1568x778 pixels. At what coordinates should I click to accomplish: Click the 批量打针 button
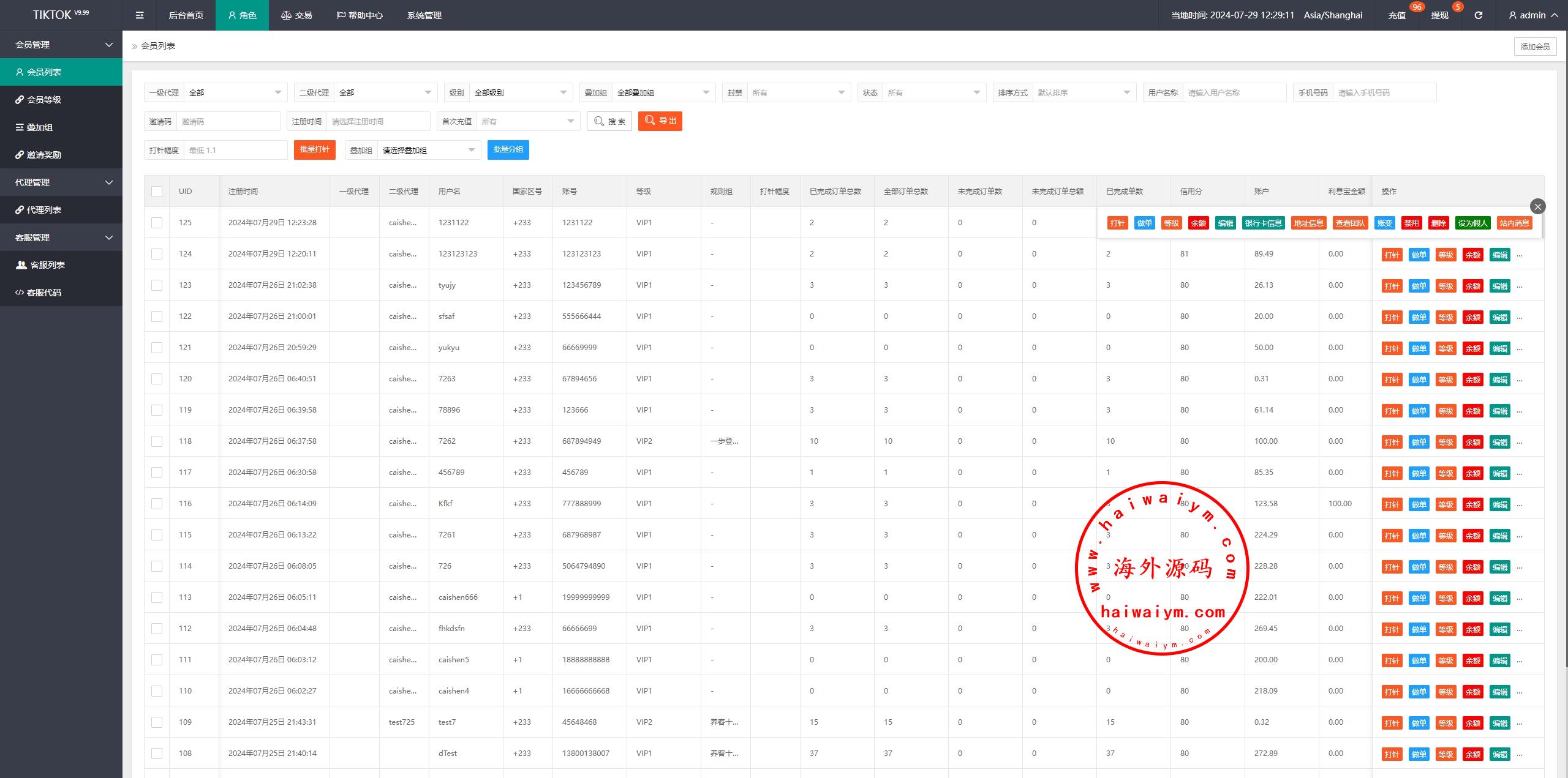coord(314,150)
